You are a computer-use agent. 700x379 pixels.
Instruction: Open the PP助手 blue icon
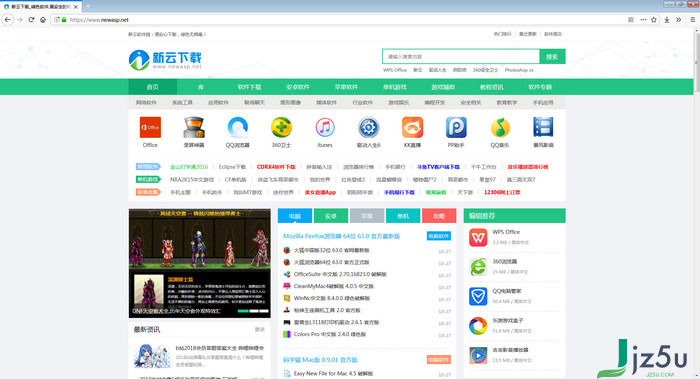click(456, 127)
